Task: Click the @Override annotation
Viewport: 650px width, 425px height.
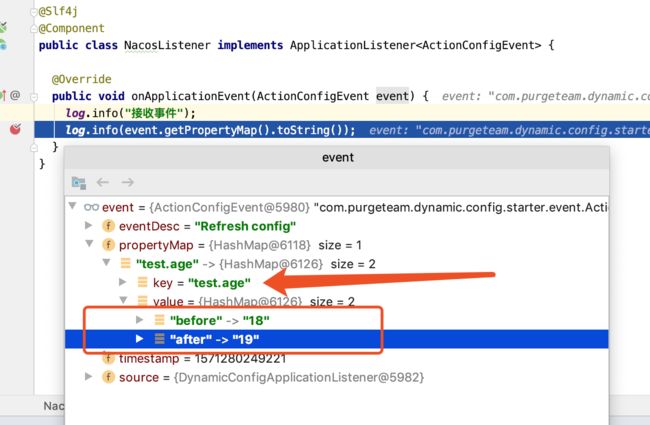Action: click(82, 79)
